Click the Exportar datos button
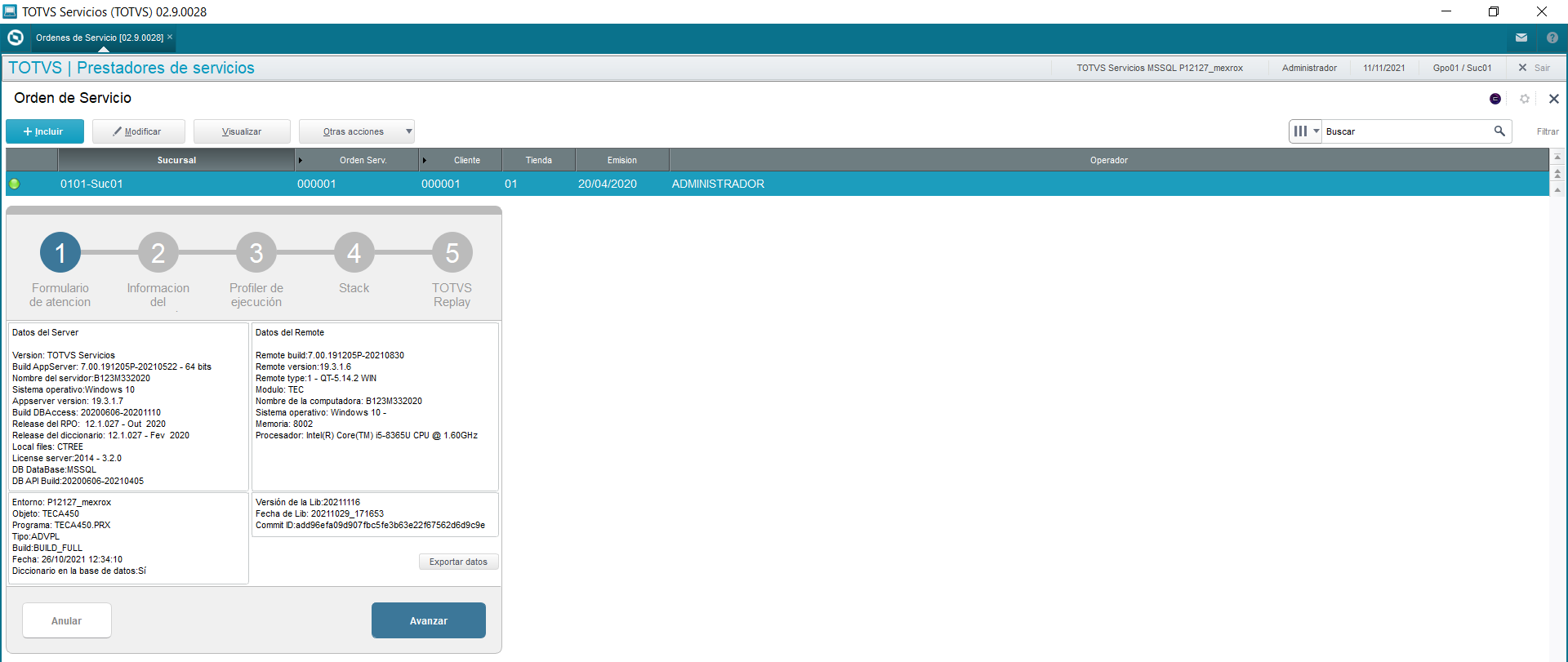This screenshot has height=662, width=1568. [x=458, y=562]
